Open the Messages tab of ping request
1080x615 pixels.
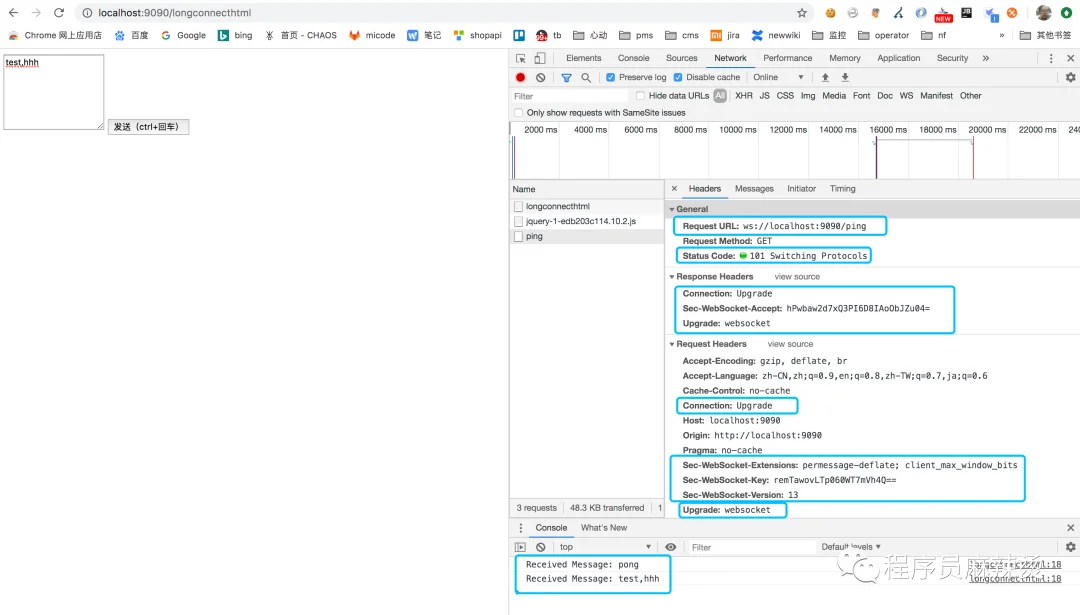(x=754, y=189)
